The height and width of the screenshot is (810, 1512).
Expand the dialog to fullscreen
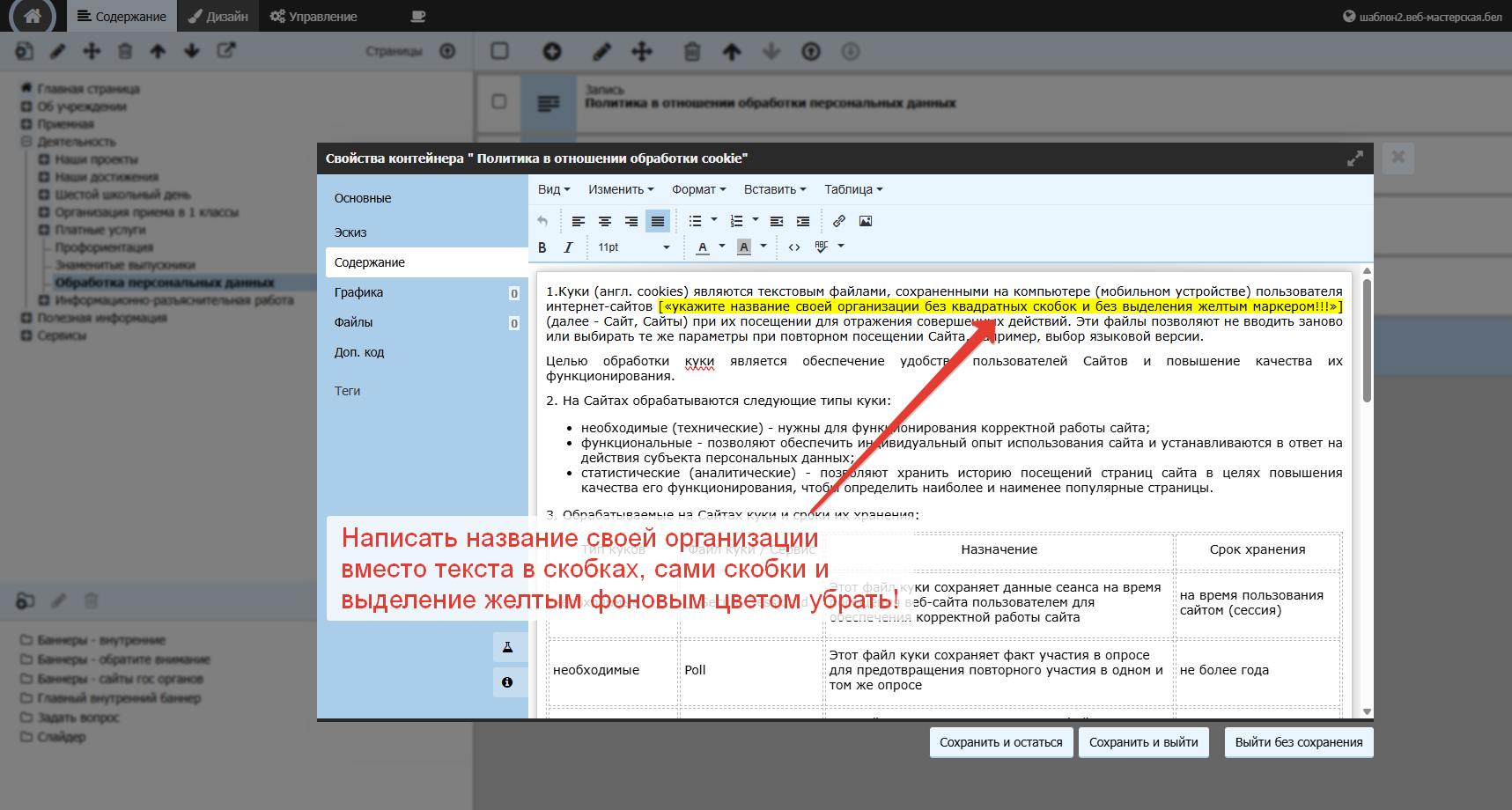coord(1354,158)
